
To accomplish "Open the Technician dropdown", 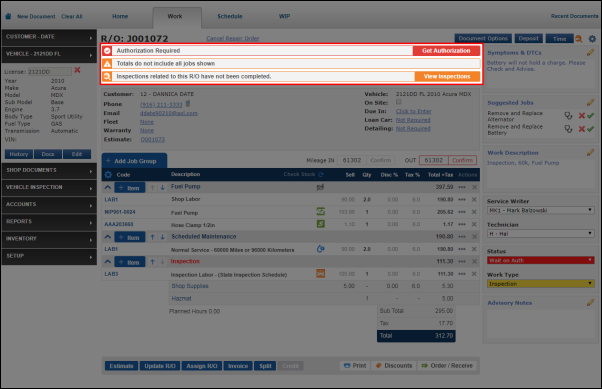I will [541, 233].
